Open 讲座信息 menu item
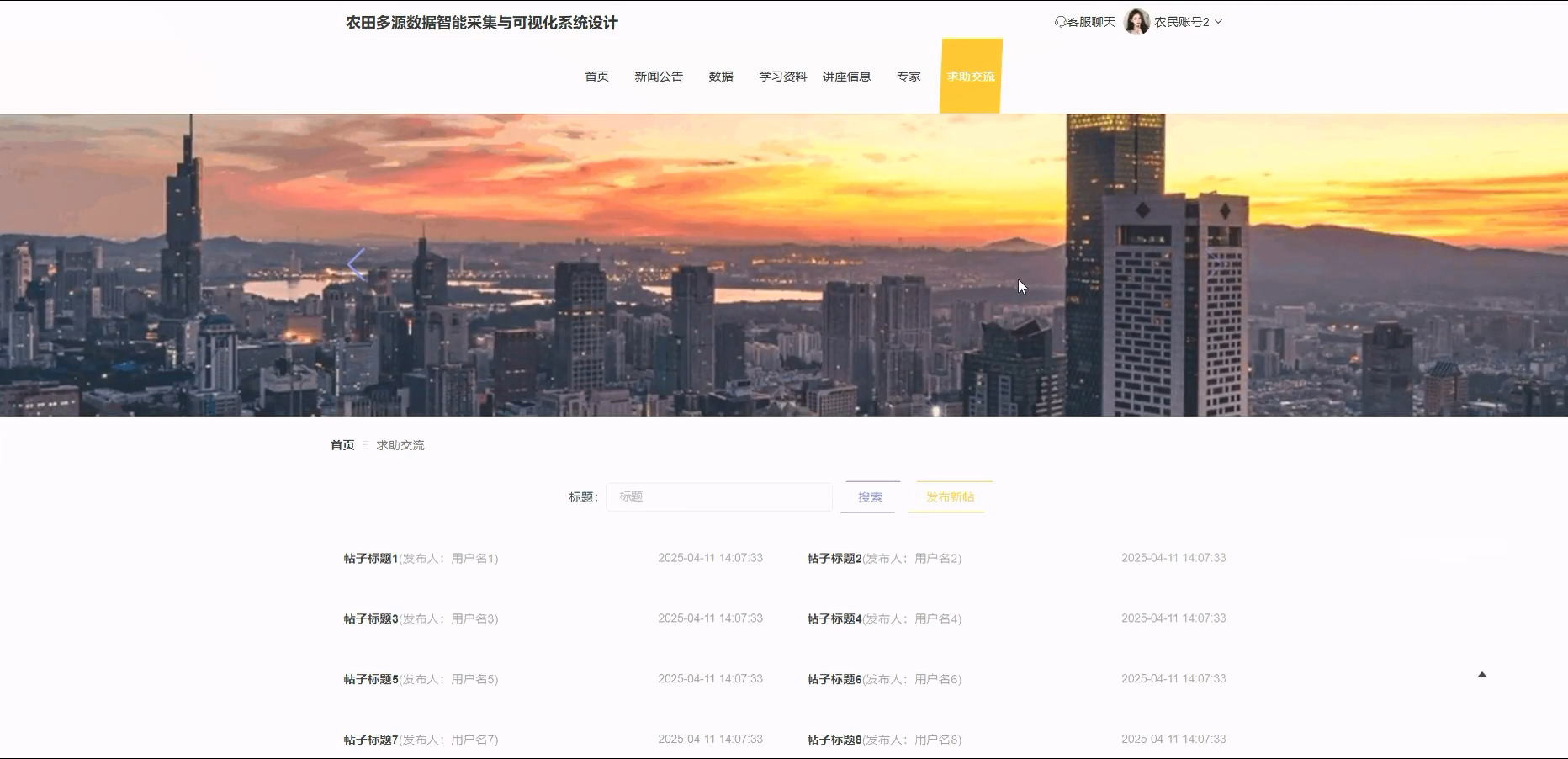The image size is (1568, 759). [846, 77]
